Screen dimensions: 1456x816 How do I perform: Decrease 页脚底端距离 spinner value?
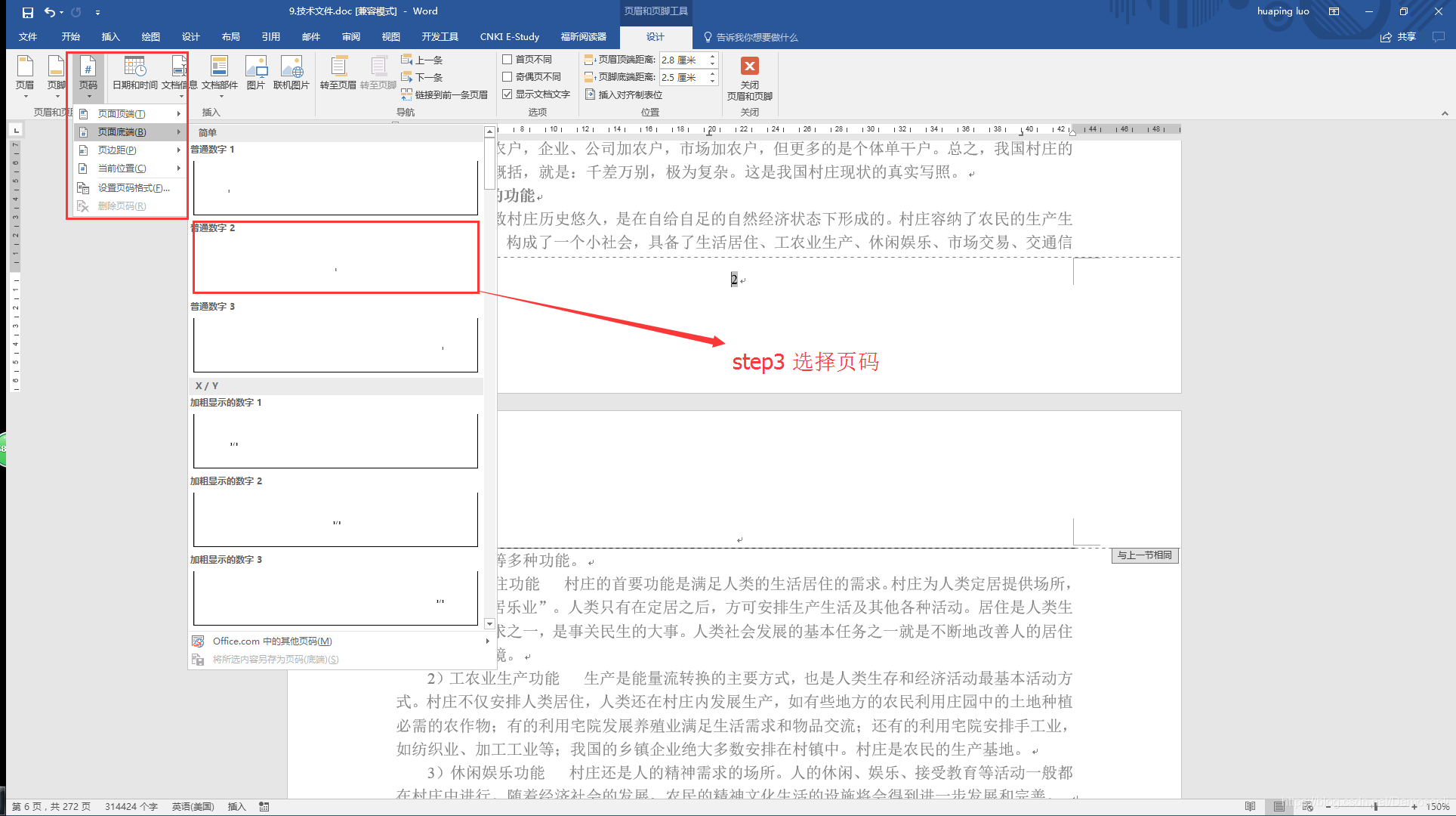[x=712, y=81]
